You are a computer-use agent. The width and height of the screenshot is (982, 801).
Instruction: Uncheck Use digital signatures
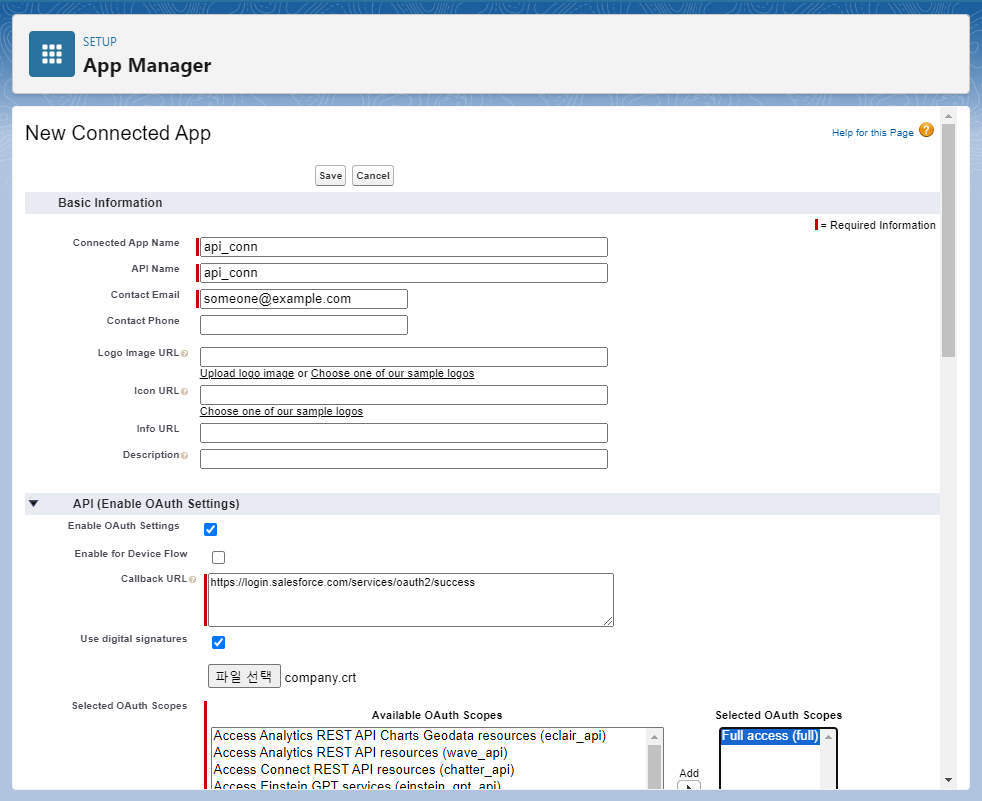coord(218,642)
